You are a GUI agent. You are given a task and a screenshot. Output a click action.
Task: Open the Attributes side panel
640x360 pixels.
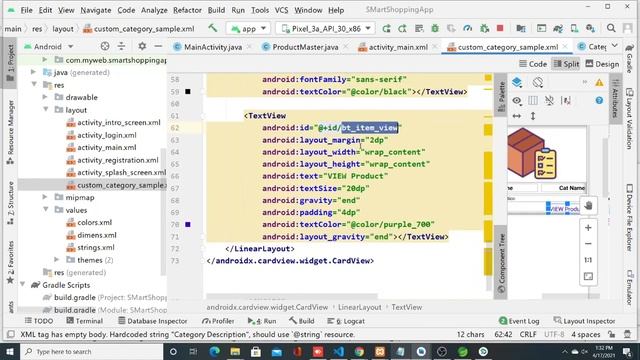(x=615, y=98)
